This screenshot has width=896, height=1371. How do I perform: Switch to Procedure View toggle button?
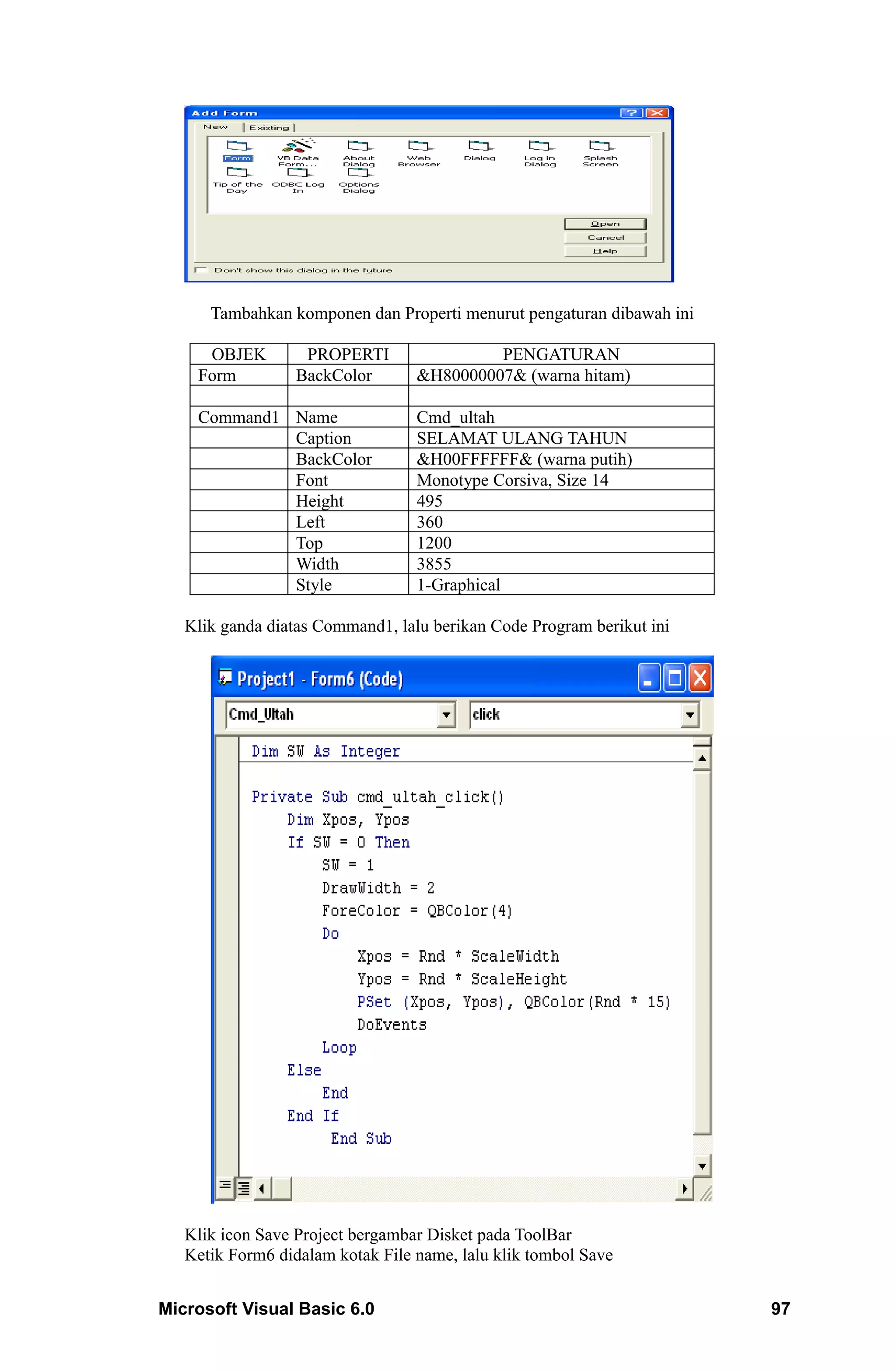[x=225, y=1187]
